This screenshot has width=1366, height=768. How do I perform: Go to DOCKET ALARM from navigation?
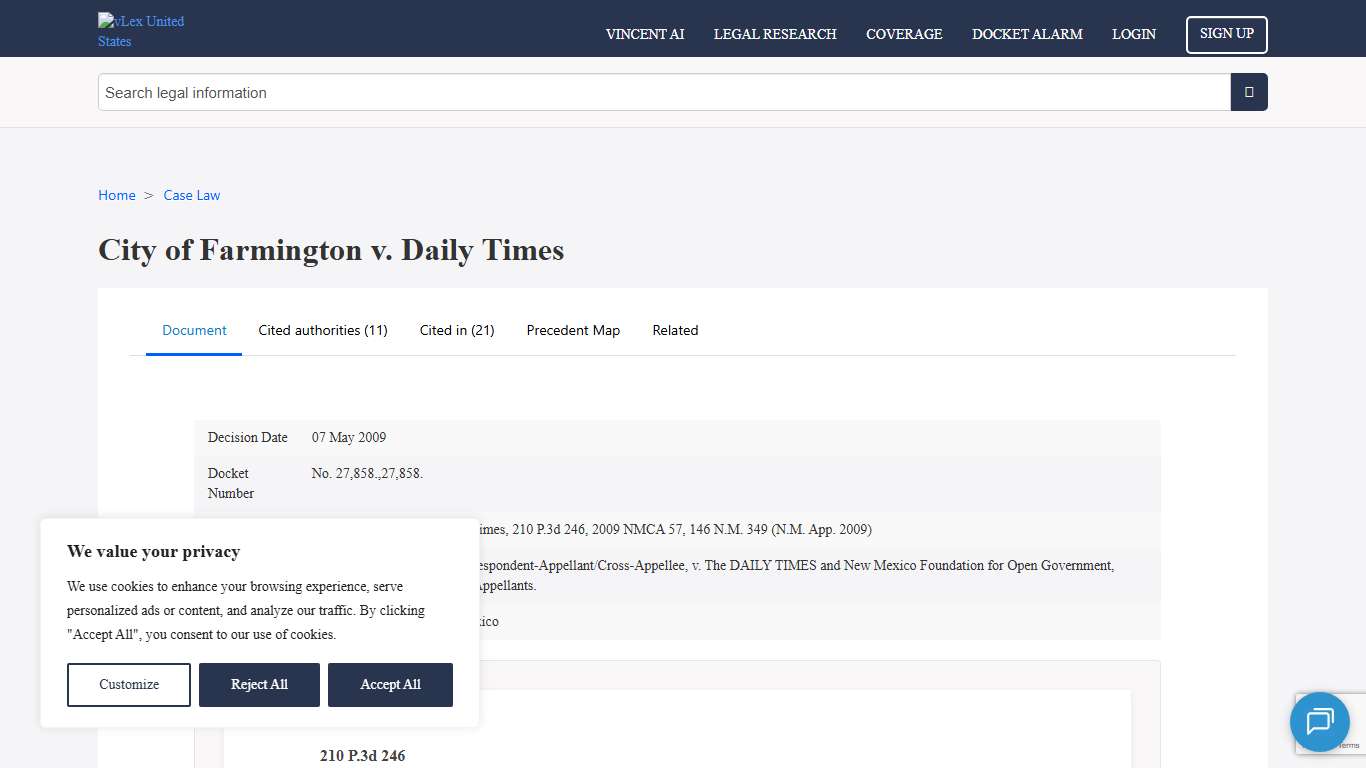pos(1027,34)
